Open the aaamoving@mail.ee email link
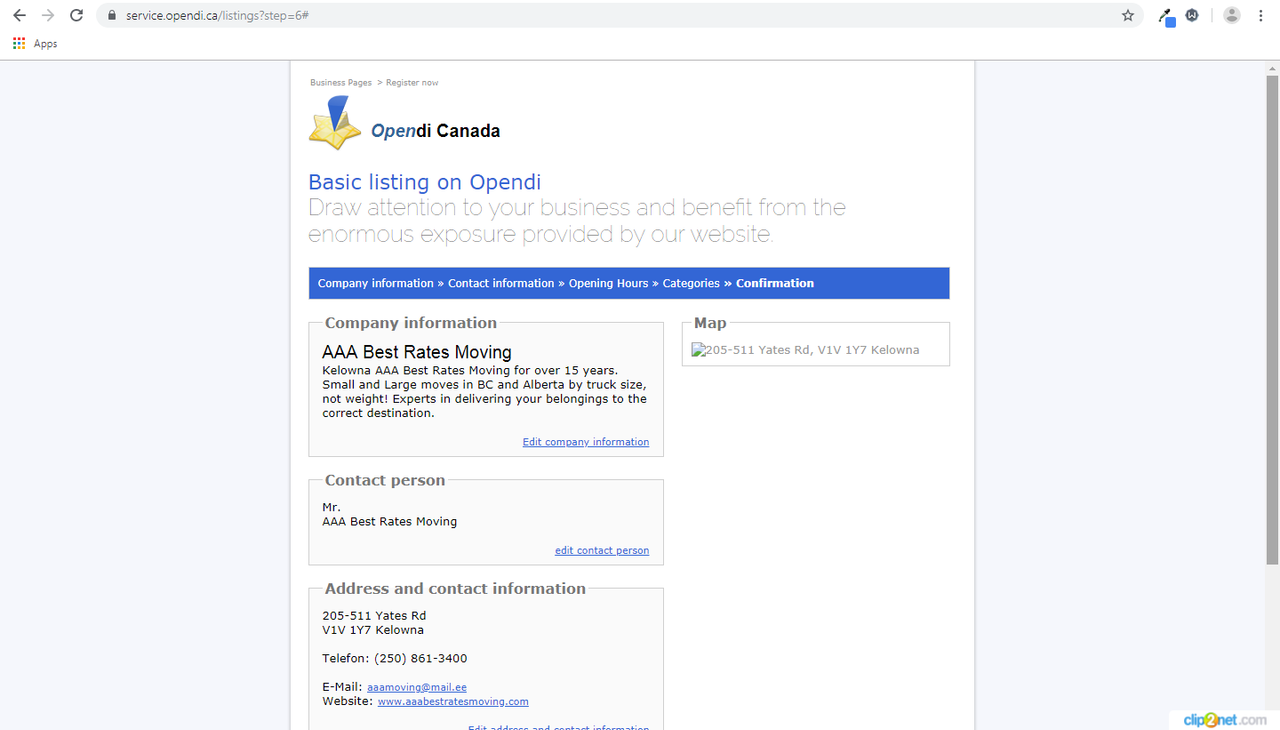The image size is (1280, 730). click(x=417, y=688)
